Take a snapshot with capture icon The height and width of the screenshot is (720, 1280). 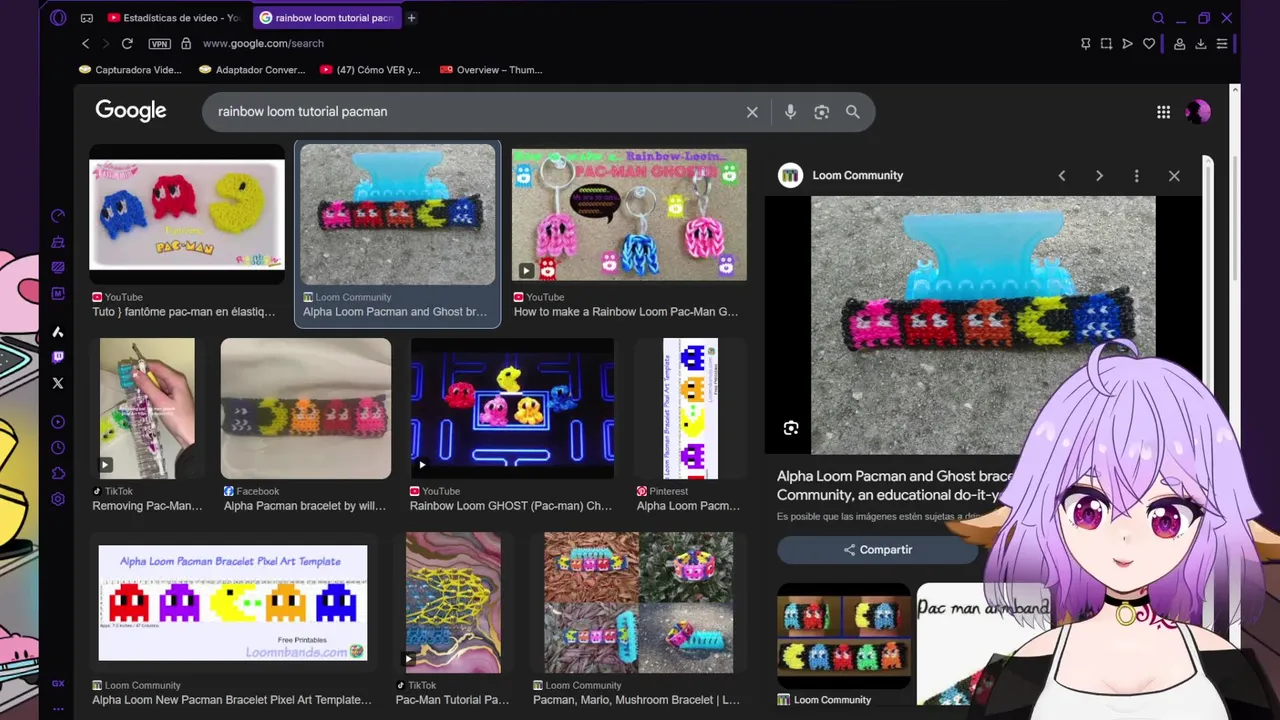click(1106, 44)
